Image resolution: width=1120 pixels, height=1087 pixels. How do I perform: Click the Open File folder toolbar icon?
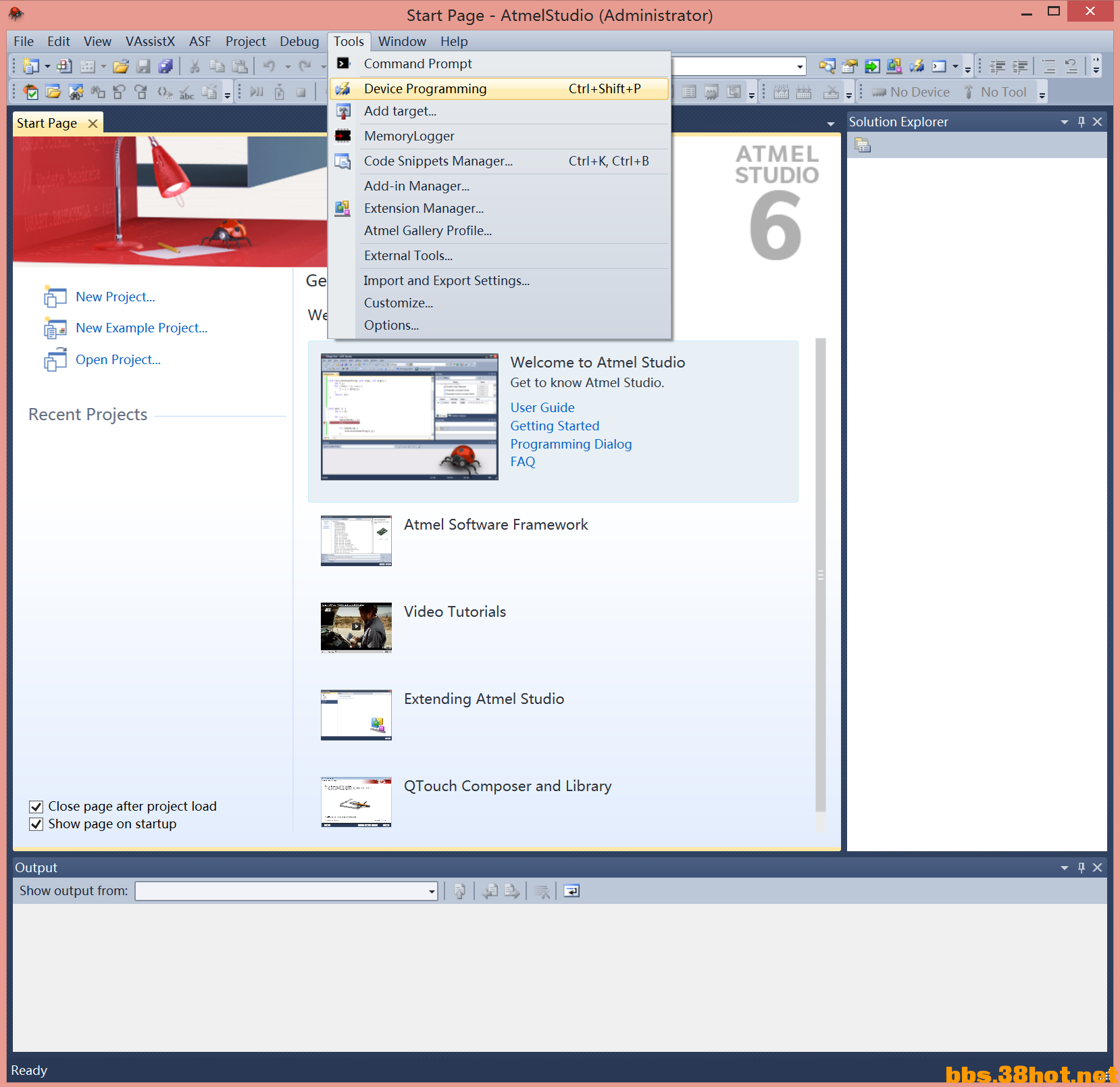[121, 66]
